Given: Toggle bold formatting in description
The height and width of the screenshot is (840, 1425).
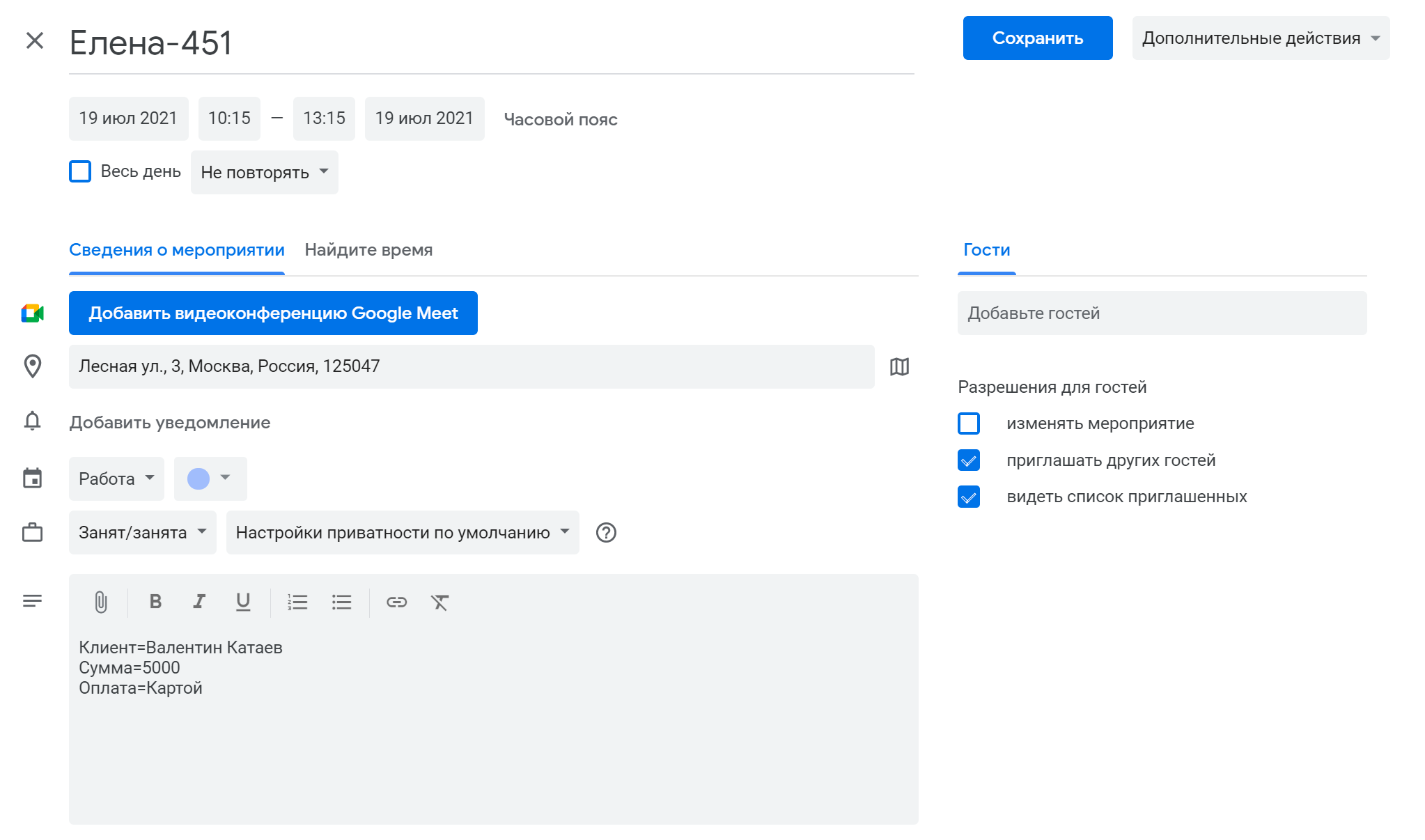Looking at the screenshot, I should pos(155,601).
